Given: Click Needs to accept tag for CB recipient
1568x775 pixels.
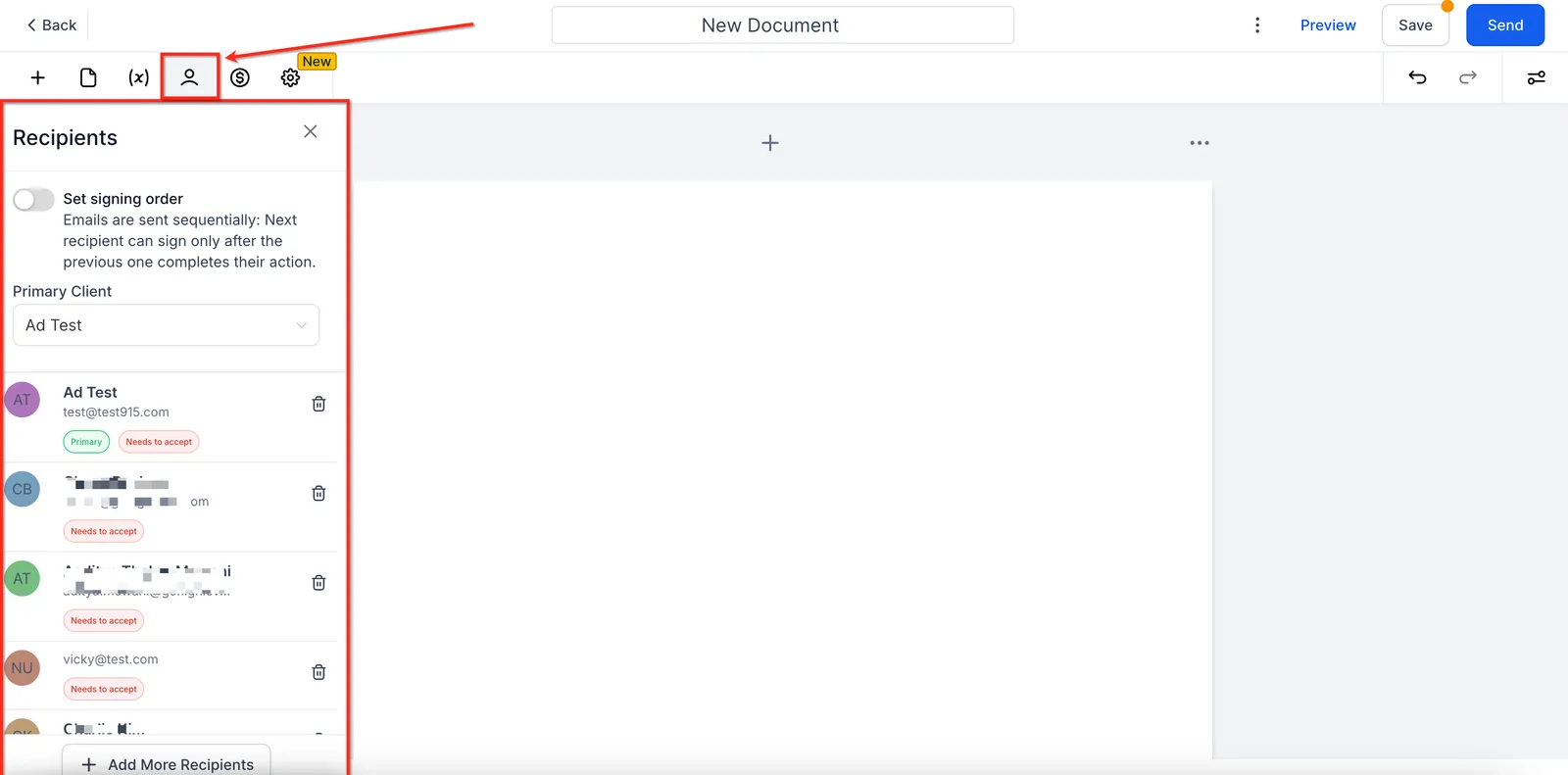Looking at the screenshot, I should (104, 531).
